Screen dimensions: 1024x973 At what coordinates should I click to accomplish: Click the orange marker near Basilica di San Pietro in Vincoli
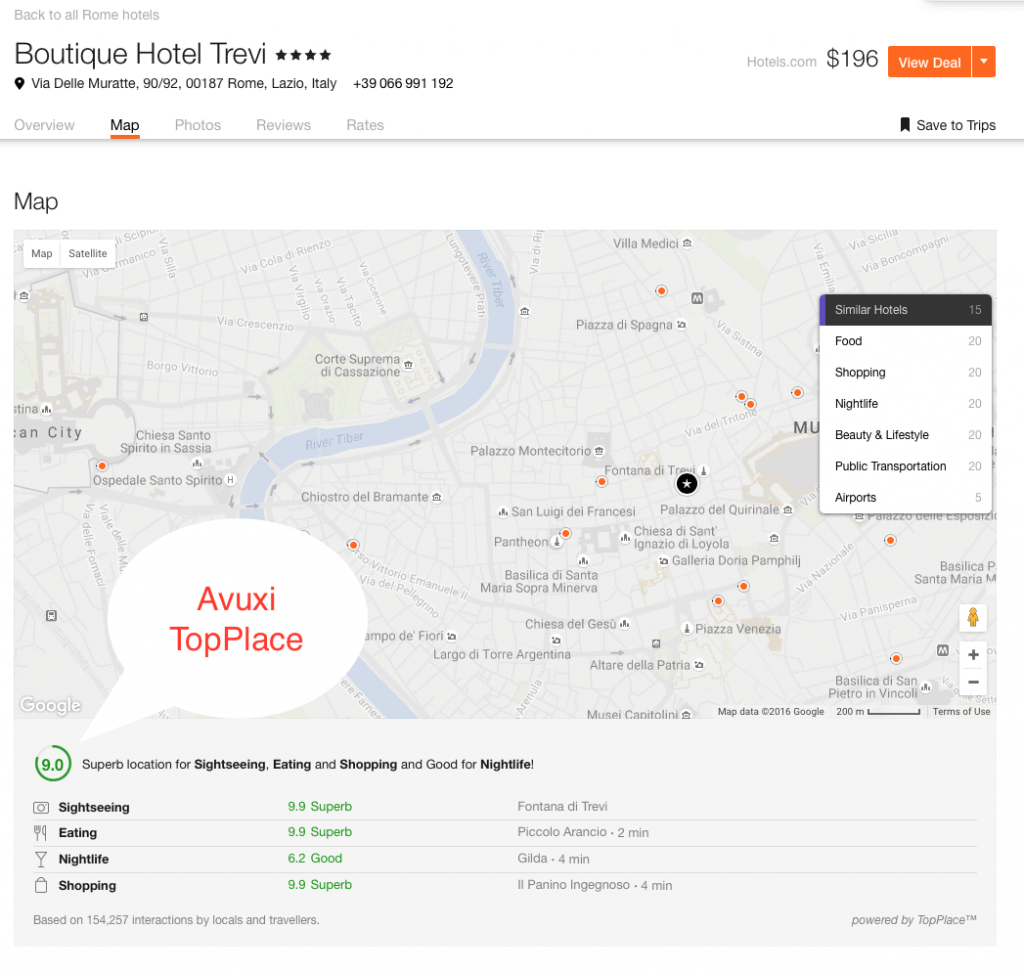(x=896, y=658)
